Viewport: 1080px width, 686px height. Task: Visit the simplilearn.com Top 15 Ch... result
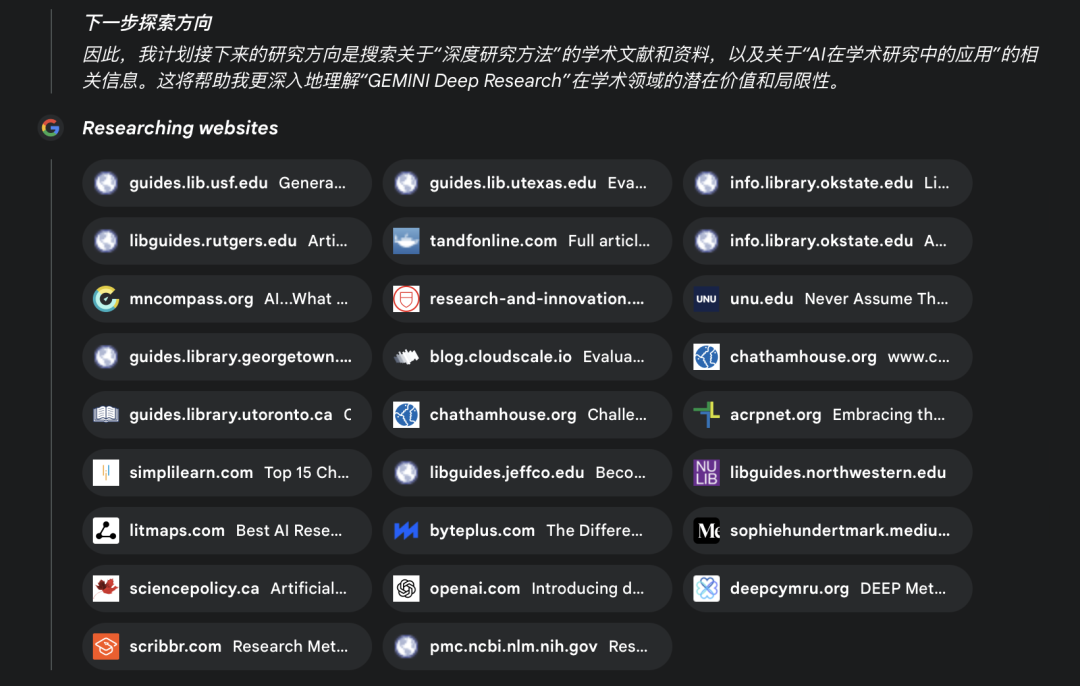click(x=227, y=472)
